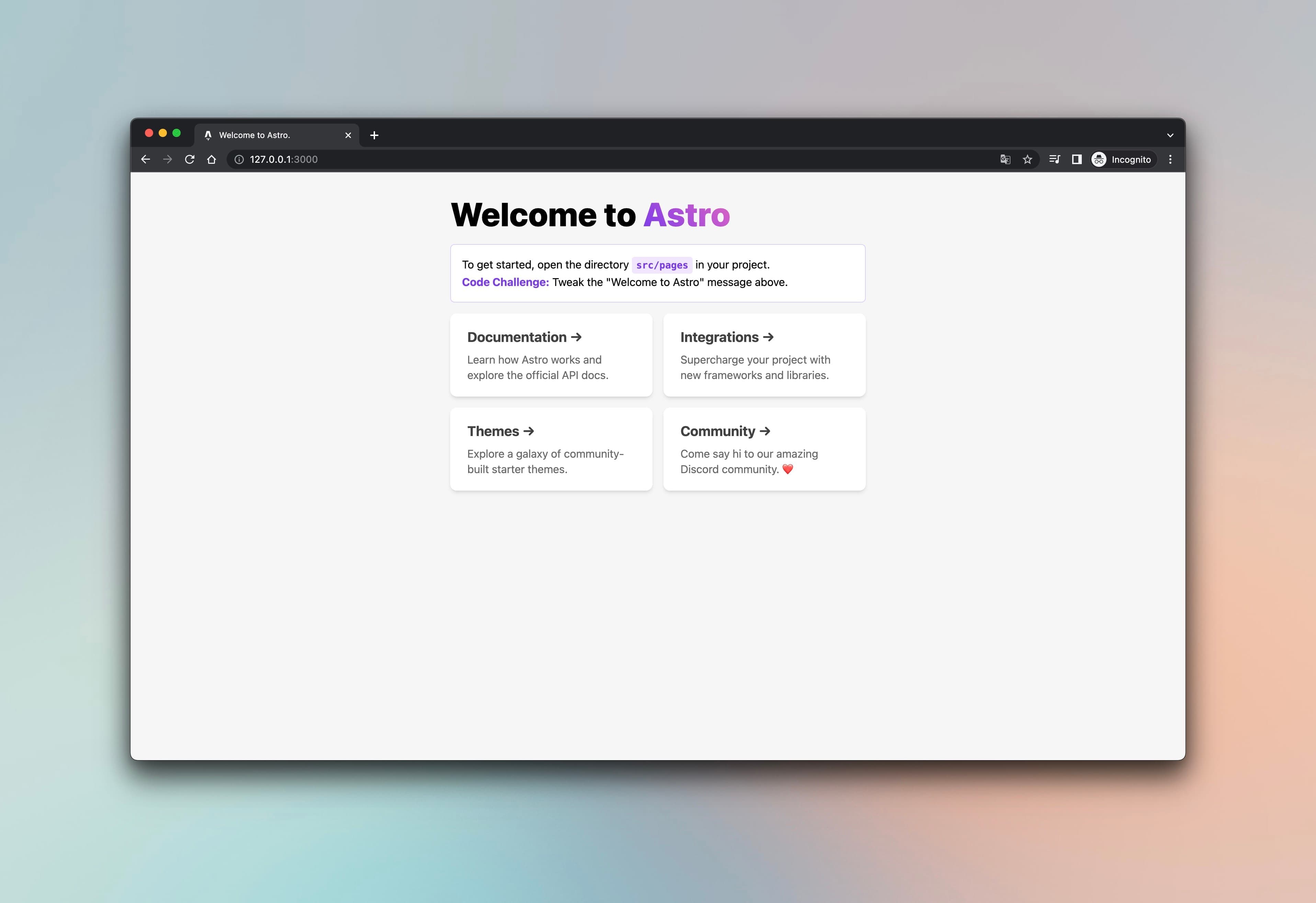Click the browser forward arrow

(168, 160)
